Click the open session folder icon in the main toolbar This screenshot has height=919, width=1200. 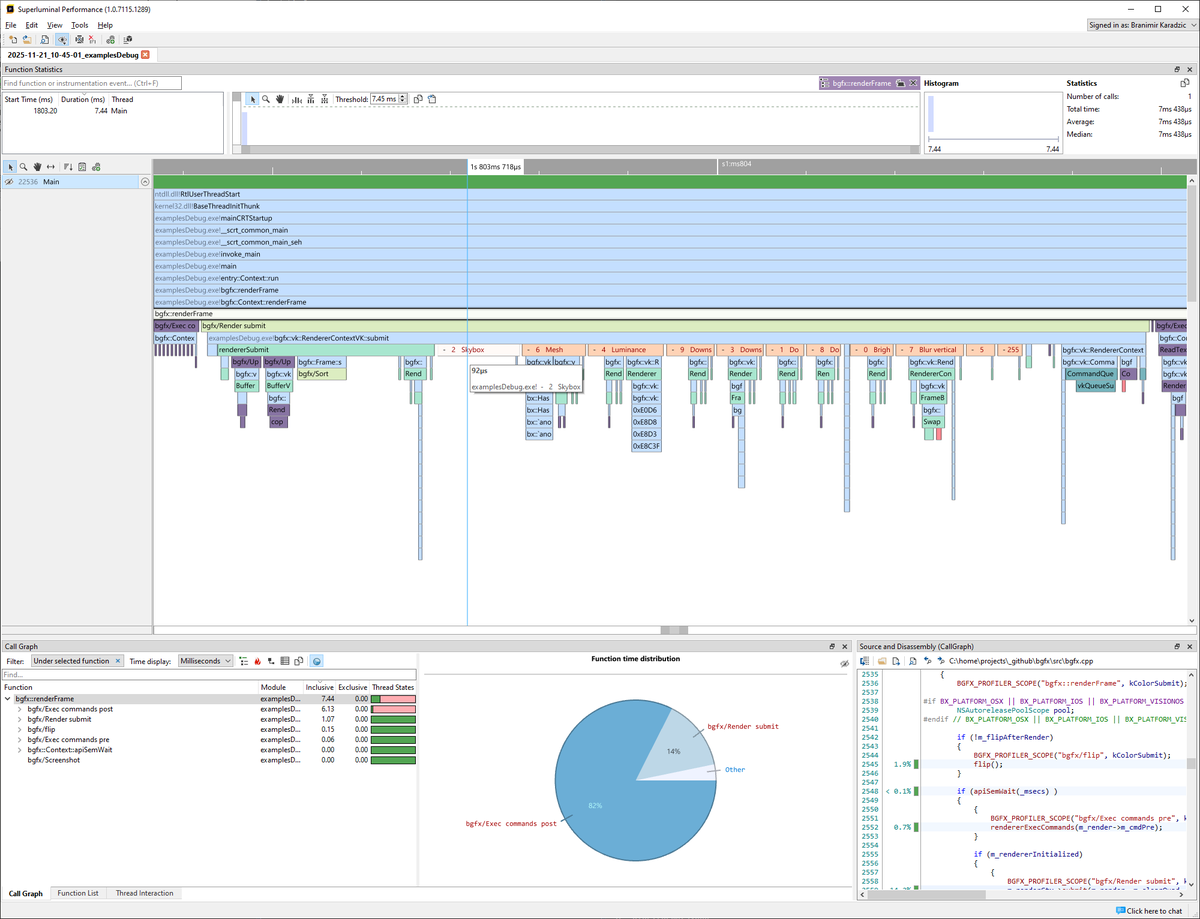27,40
